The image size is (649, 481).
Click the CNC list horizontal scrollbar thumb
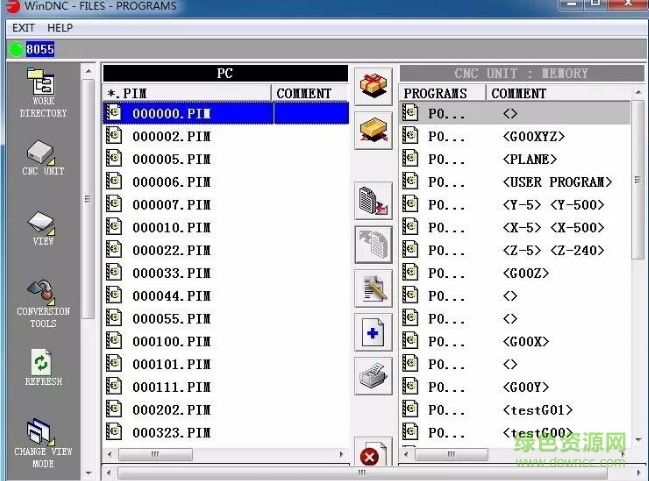pyautogui.click(x=451, y=454)
